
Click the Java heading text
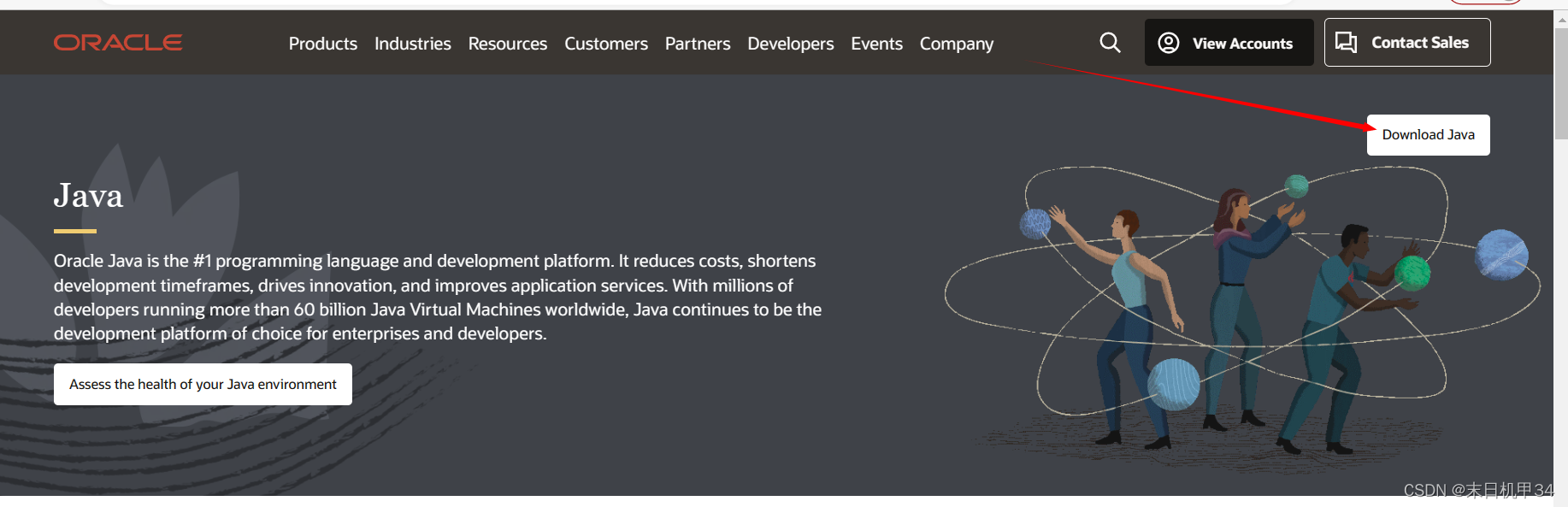[89, 196]
